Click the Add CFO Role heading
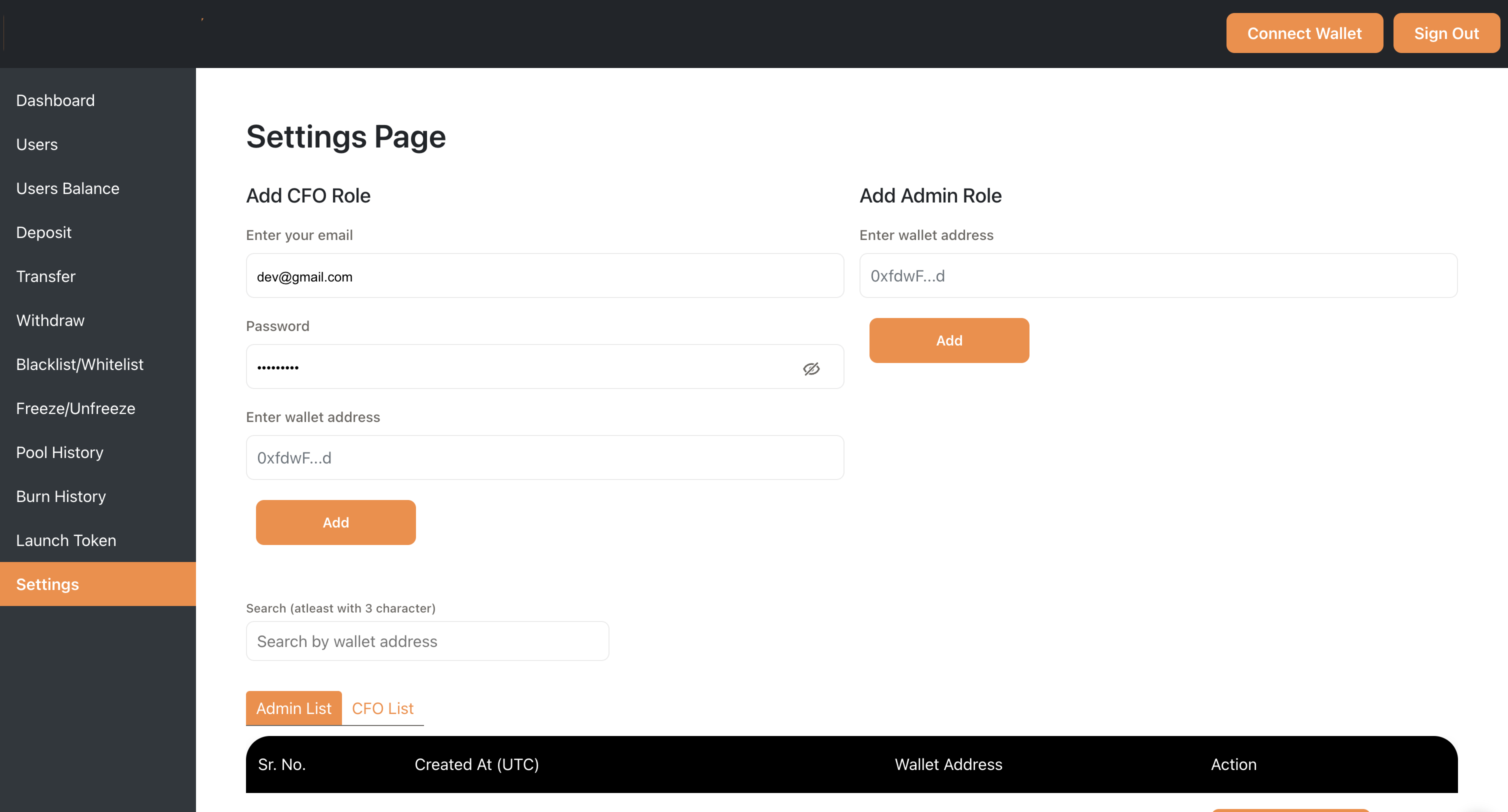The width and height of the screenshot is (1508, 812). (308, 195)
